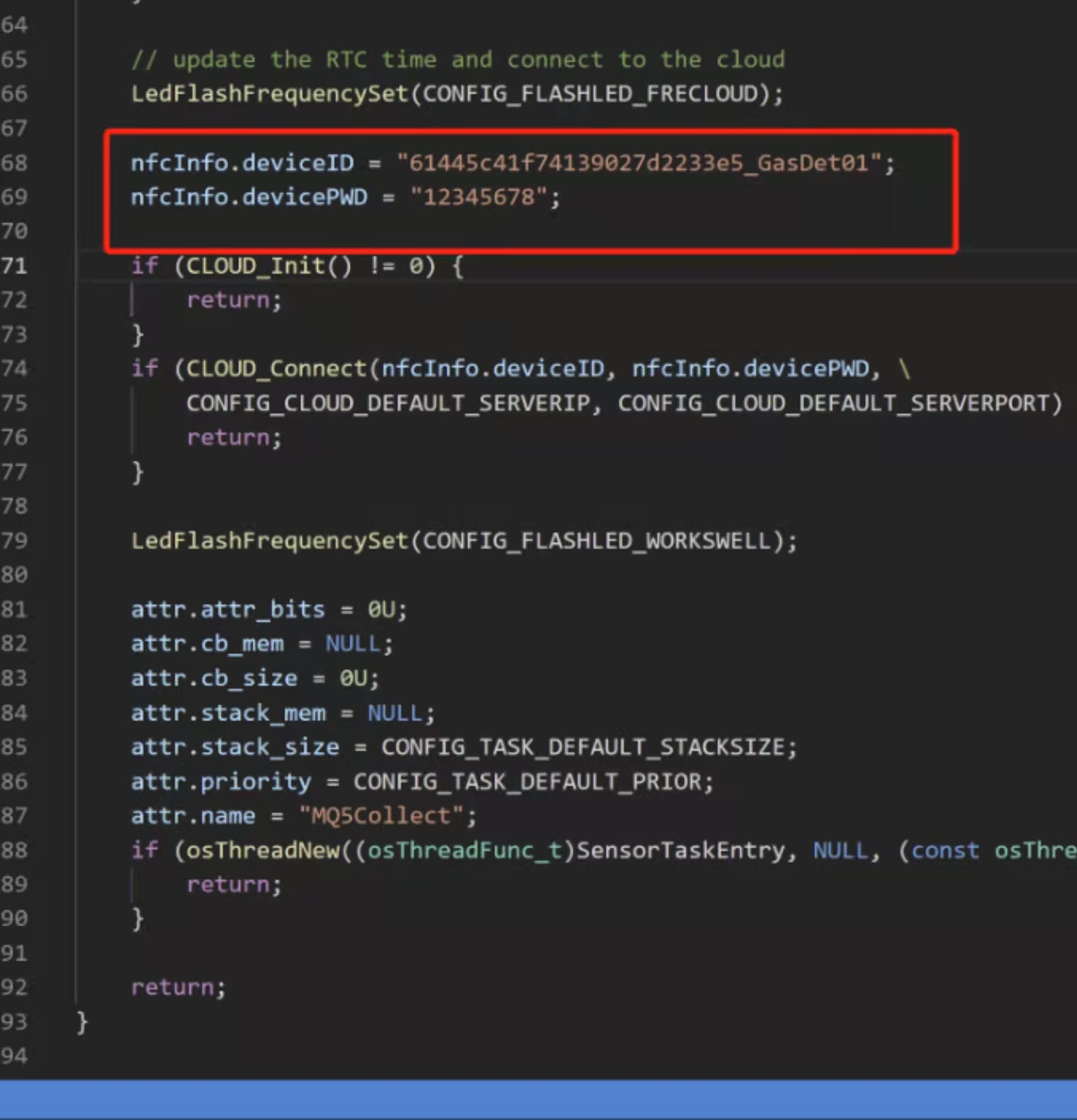1077x1120 pixels.
Task: Click CONFIG_FLASHLED_WORKSWELL argument
Action: 596,541
